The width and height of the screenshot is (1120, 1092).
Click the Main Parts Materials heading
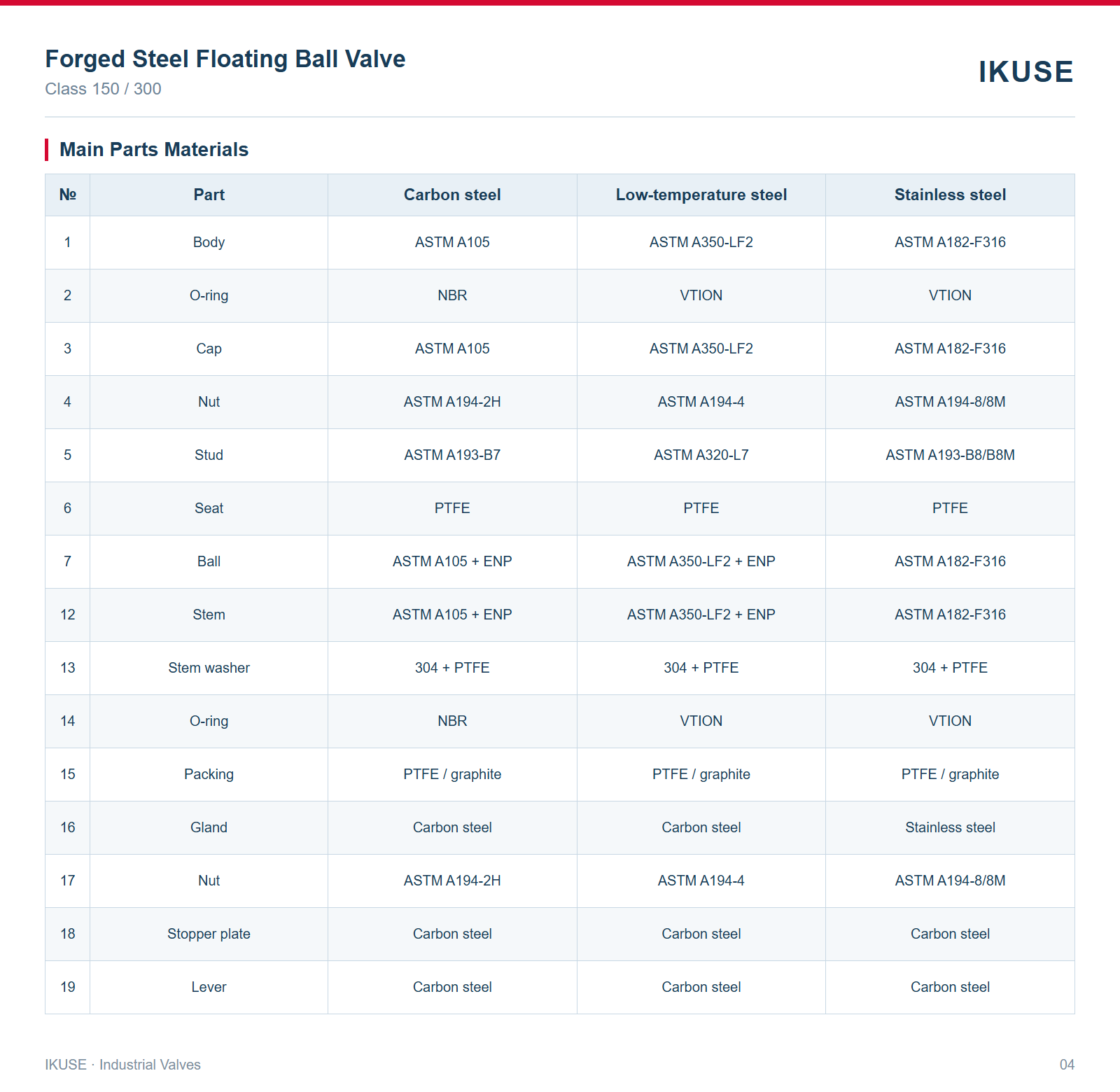tap(154, 150)
